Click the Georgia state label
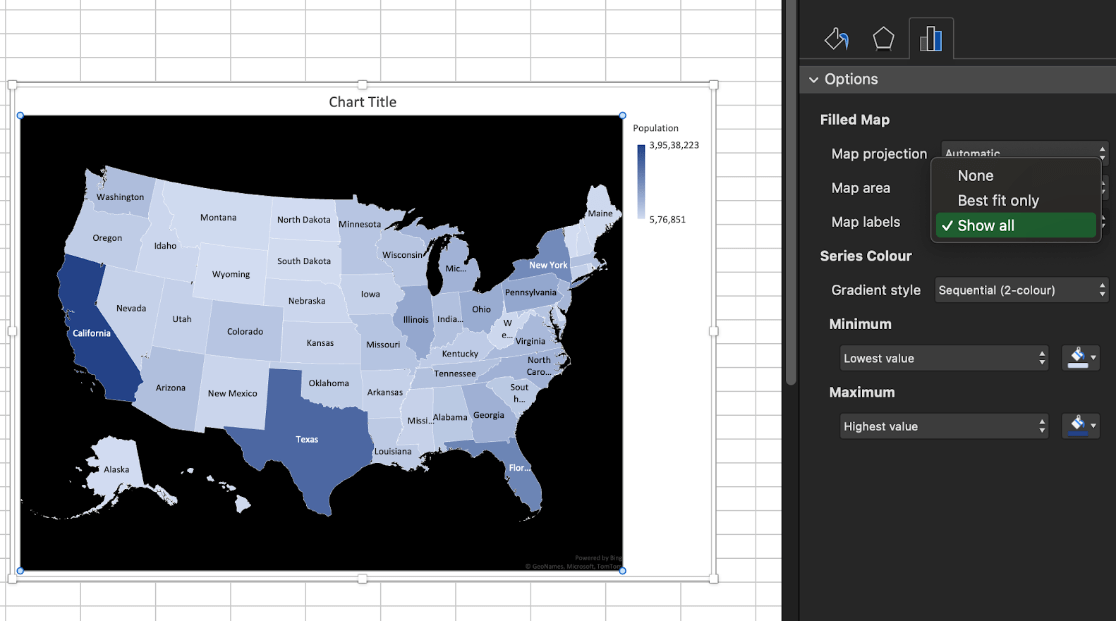 click(x=489, y=415)
